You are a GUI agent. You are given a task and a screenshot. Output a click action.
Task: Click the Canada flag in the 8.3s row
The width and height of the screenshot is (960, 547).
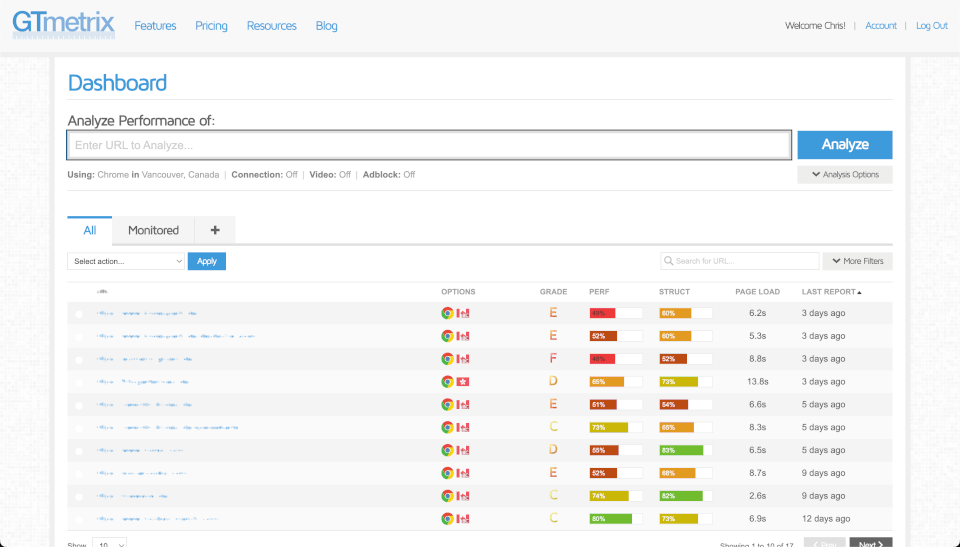(463, 428)
